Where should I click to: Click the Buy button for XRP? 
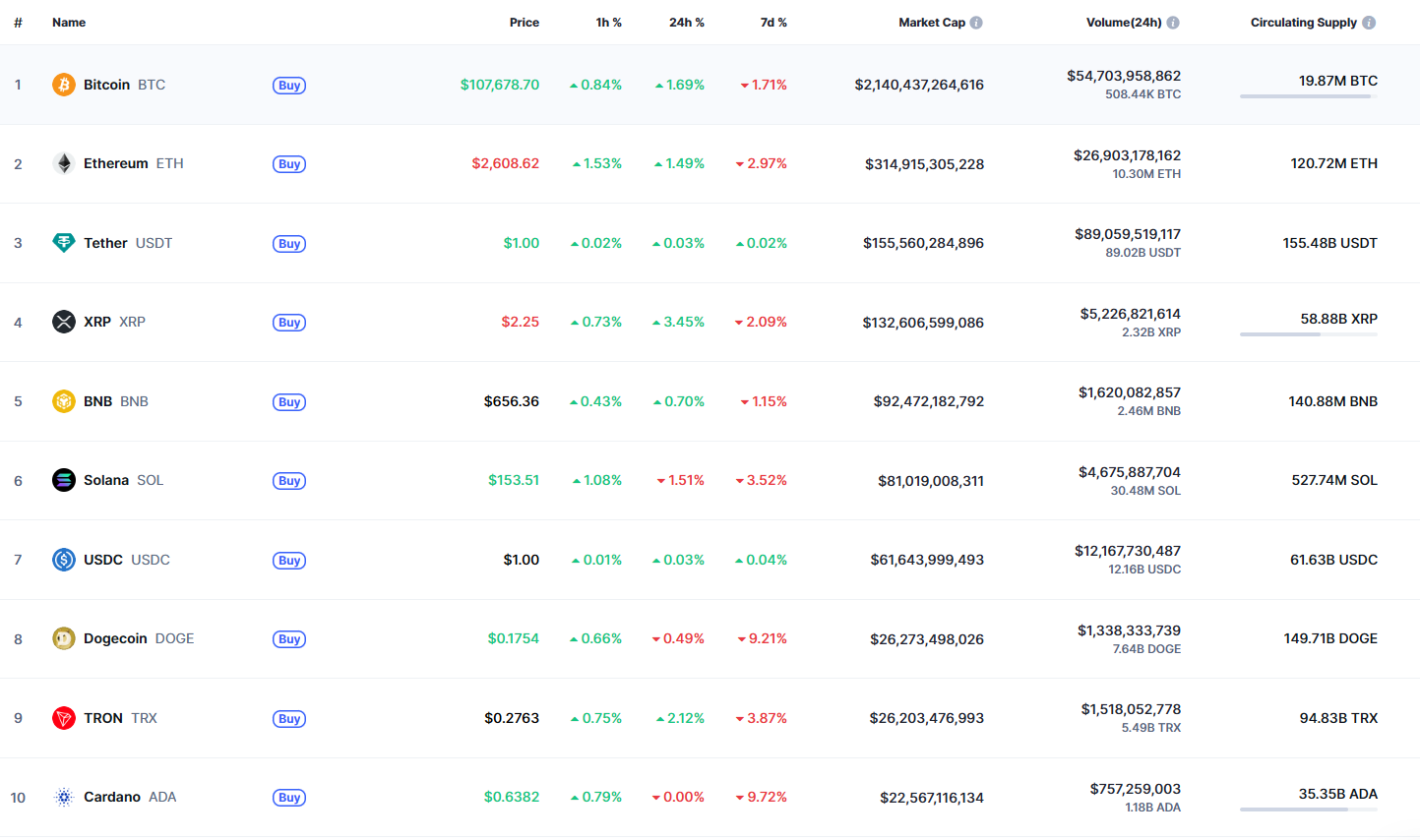(289, 323)
